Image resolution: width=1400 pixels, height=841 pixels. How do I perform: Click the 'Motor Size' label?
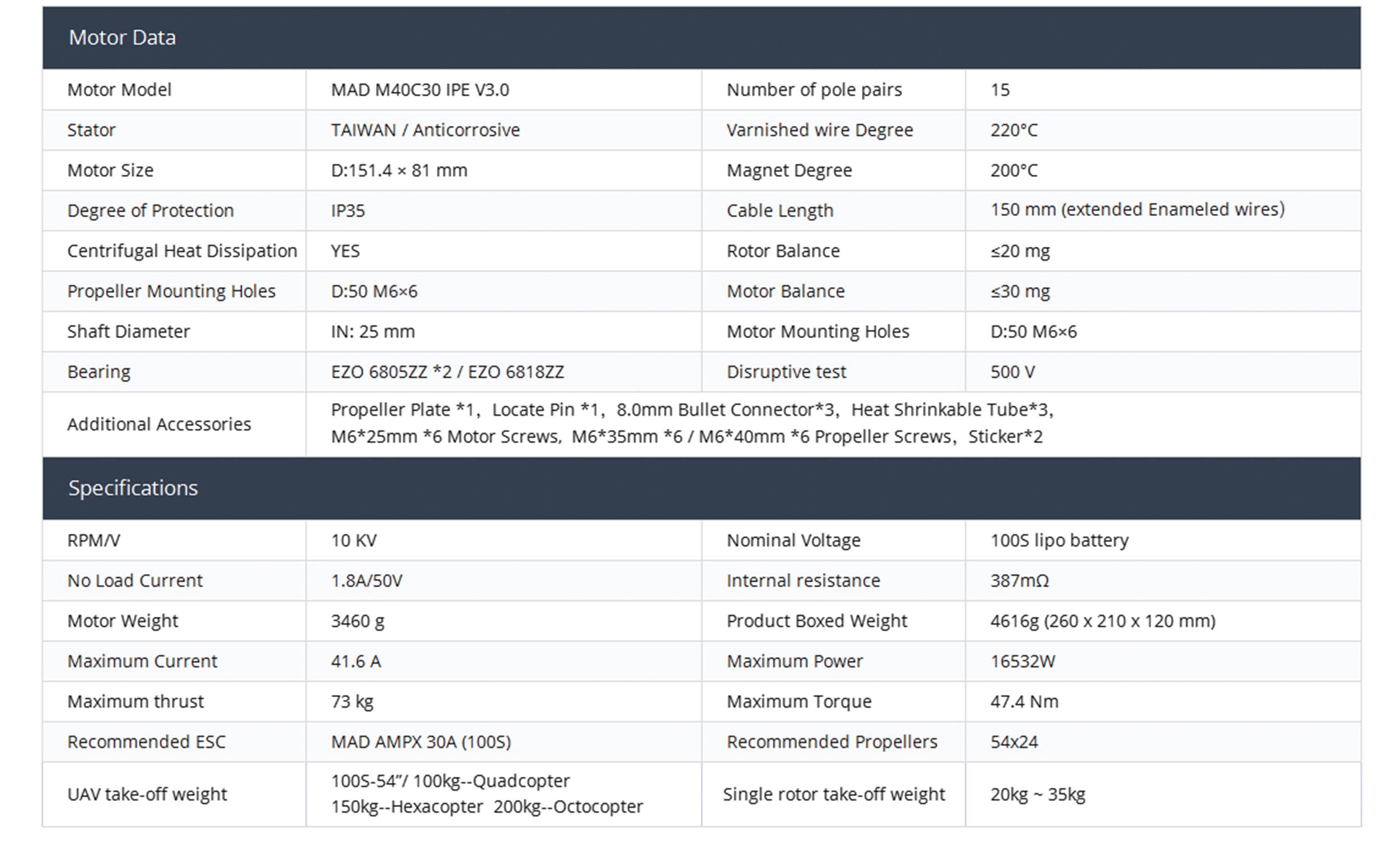point(110,170)
